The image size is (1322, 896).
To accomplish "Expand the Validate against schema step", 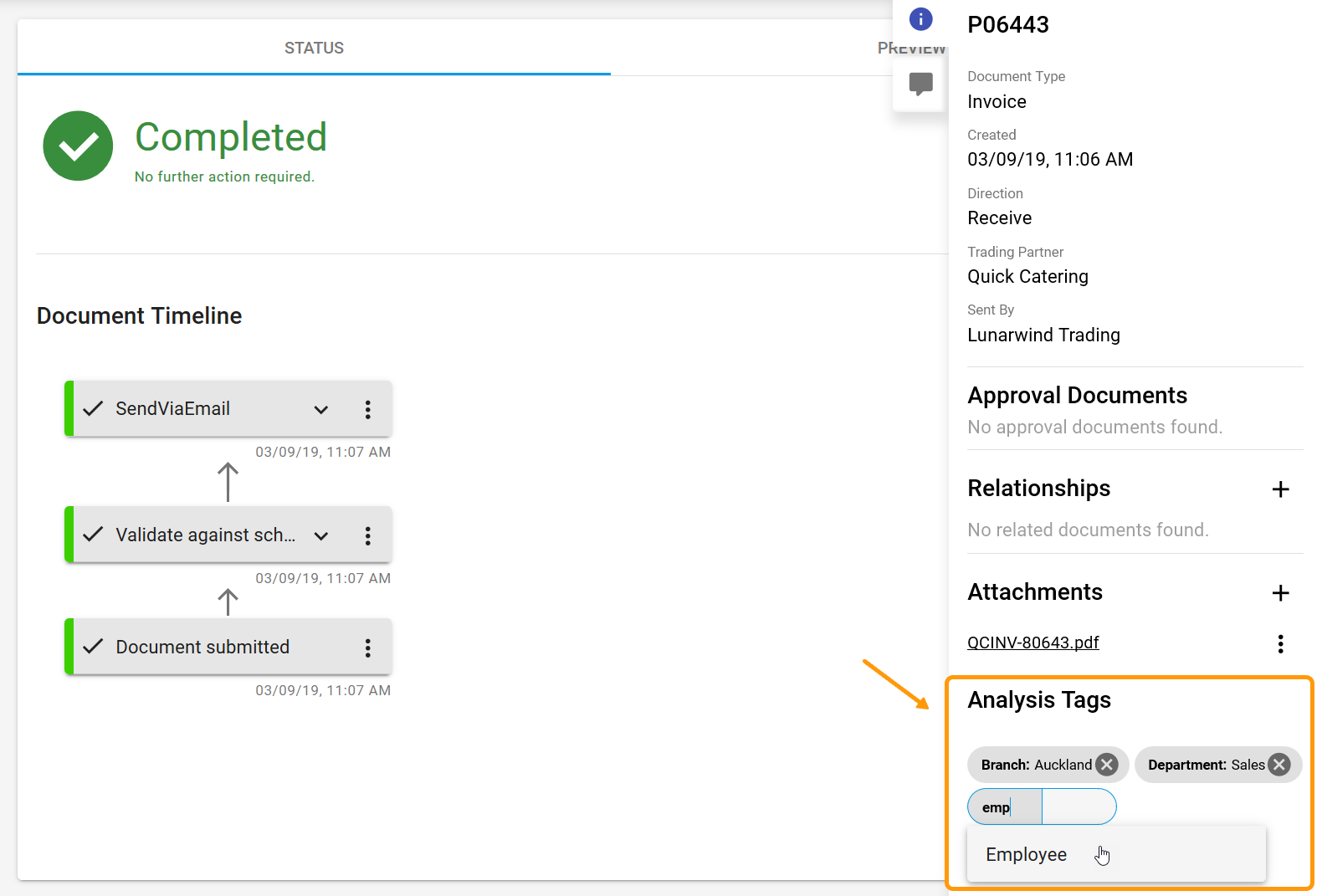I will click(321, 535).
